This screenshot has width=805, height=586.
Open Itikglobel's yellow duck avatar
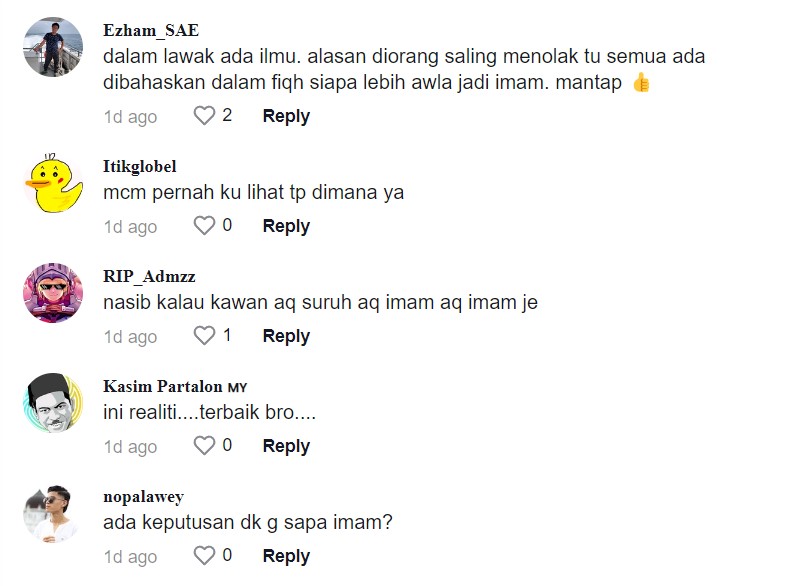[53, 183]
